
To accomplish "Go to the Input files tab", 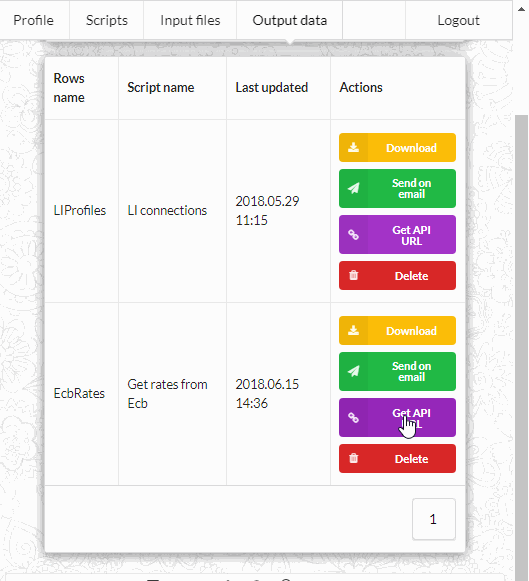I will coord(190,20).
